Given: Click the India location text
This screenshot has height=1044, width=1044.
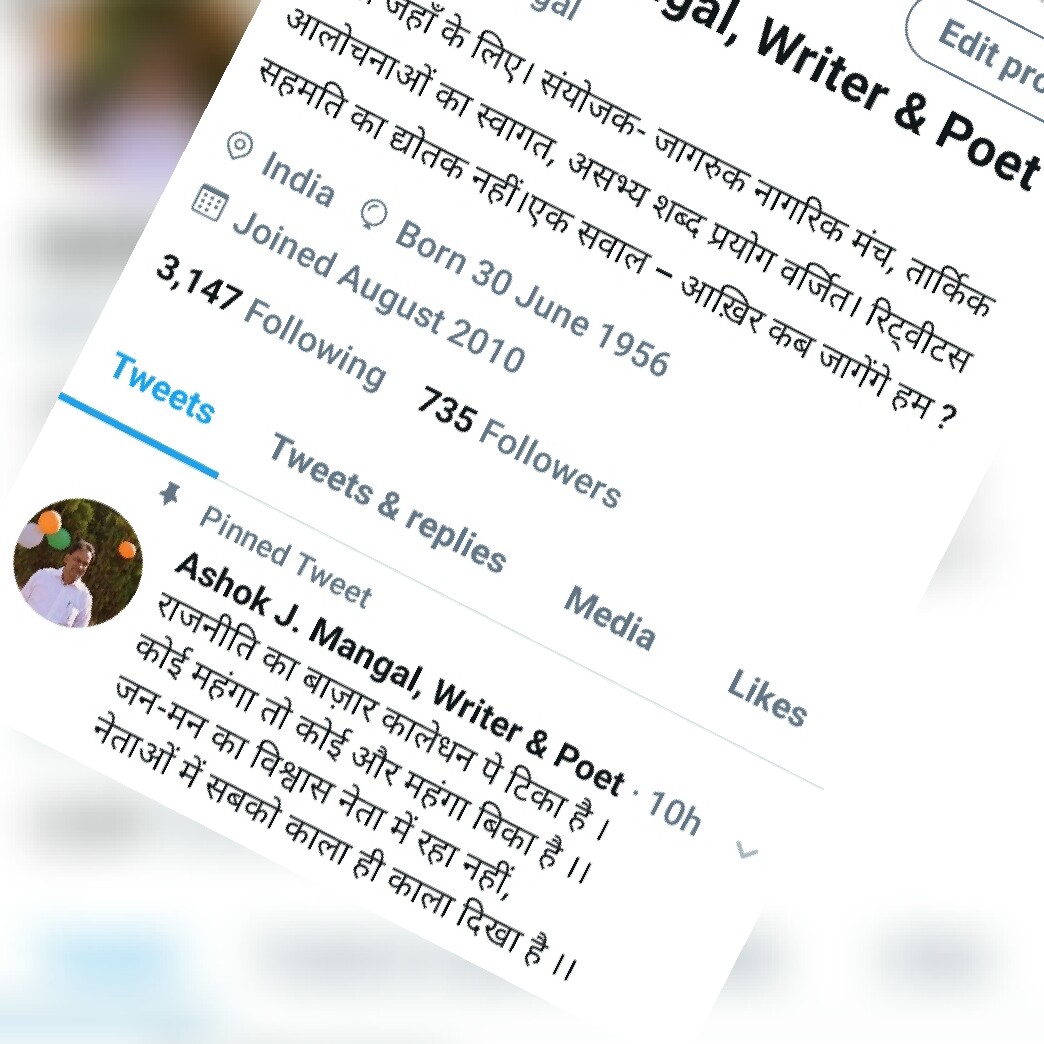Looking at the screenshot, I should tap(297, 178).
